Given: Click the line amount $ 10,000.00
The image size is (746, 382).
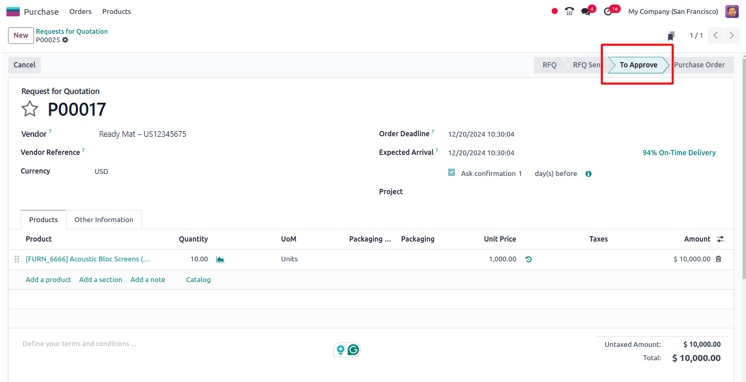Looking at the screenshot, I should [692, 259].
